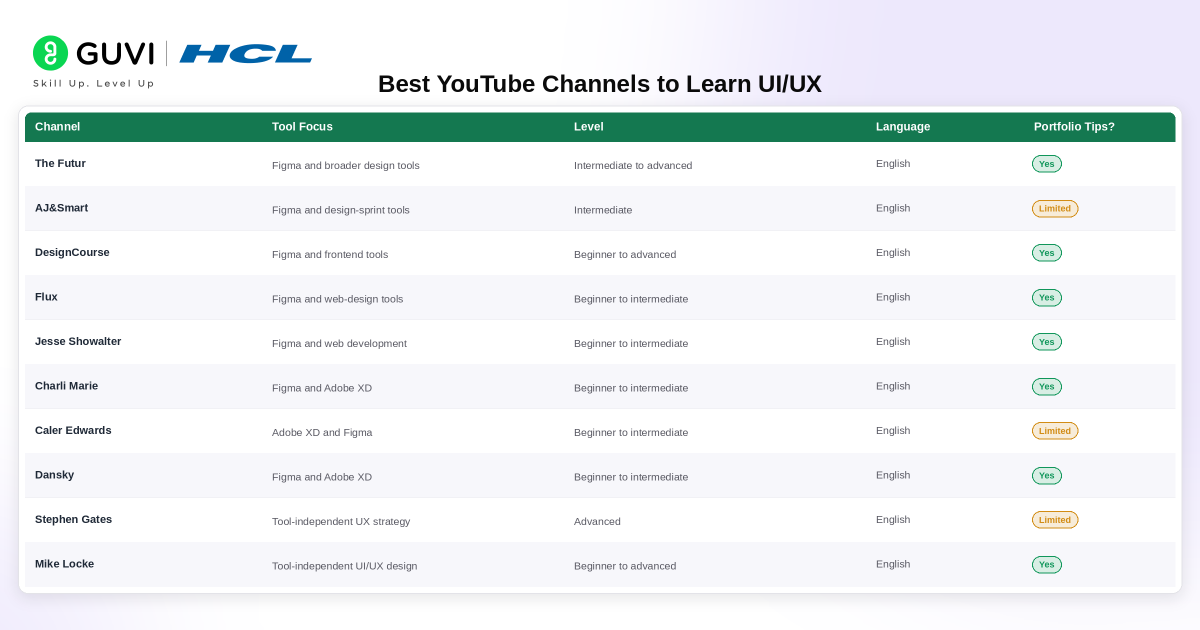Click Limited badge in Stephen Gates row
Screen dimensions: 1200x630
click(x=1055, y=520)
